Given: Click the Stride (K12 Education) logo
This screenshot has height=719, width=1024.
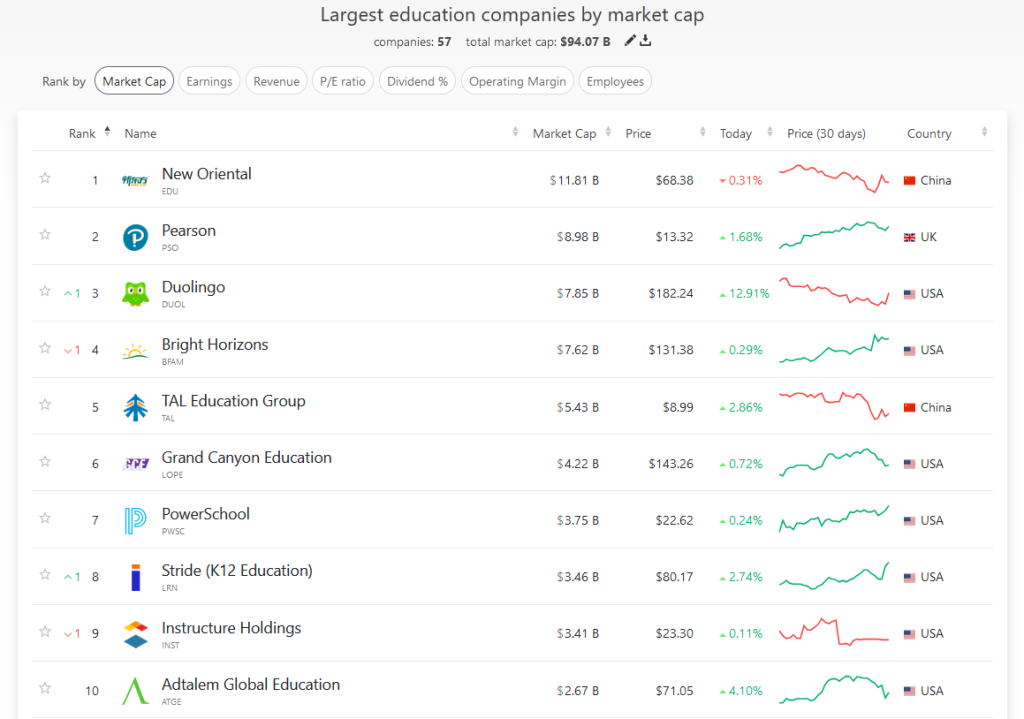Looking at the screenshot, I should tap(135, 577).
